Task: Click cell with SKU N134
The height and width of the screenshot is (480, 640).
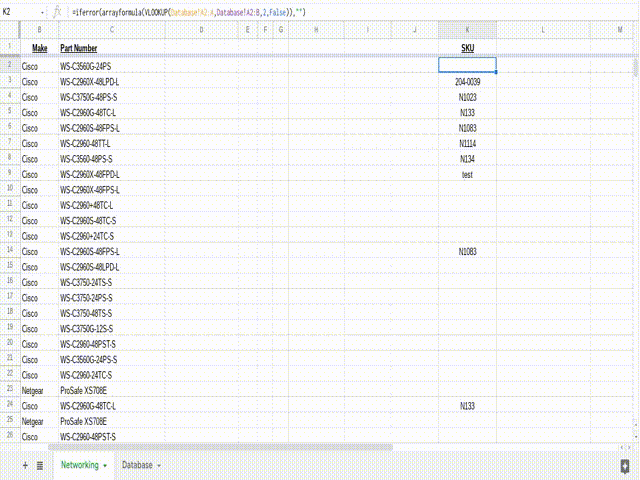Action: (x=467, y=159)
